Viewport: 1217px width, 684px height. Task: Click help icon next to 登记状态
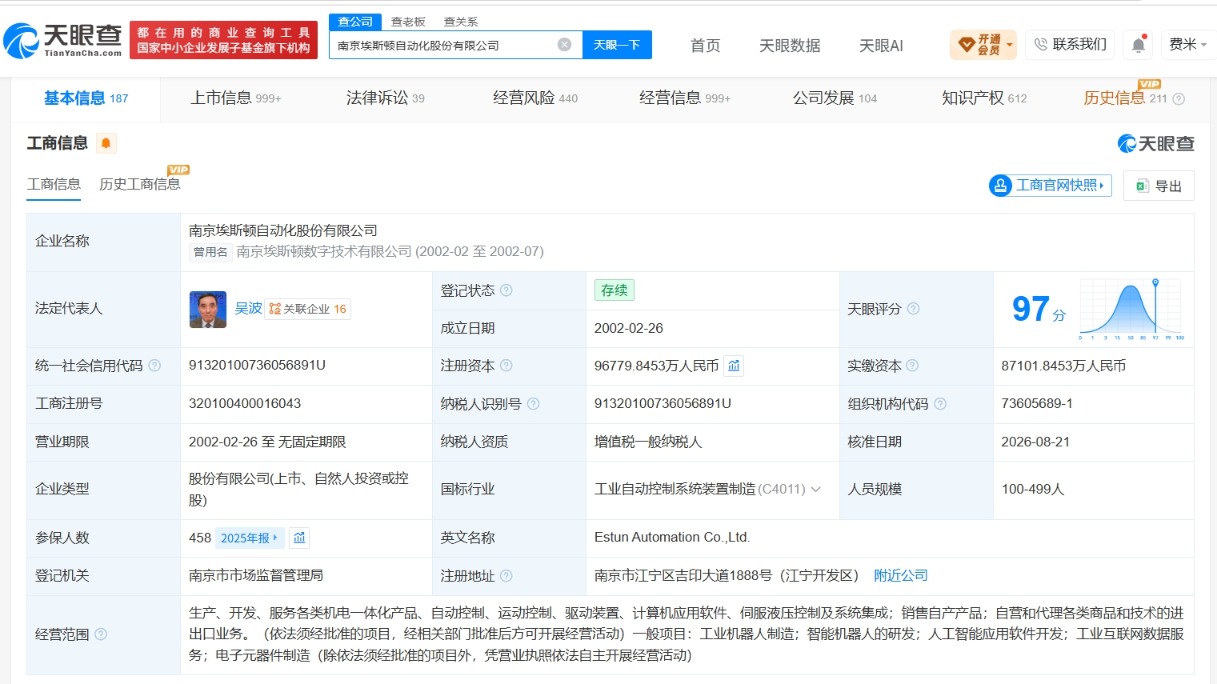tap(506, 291)
